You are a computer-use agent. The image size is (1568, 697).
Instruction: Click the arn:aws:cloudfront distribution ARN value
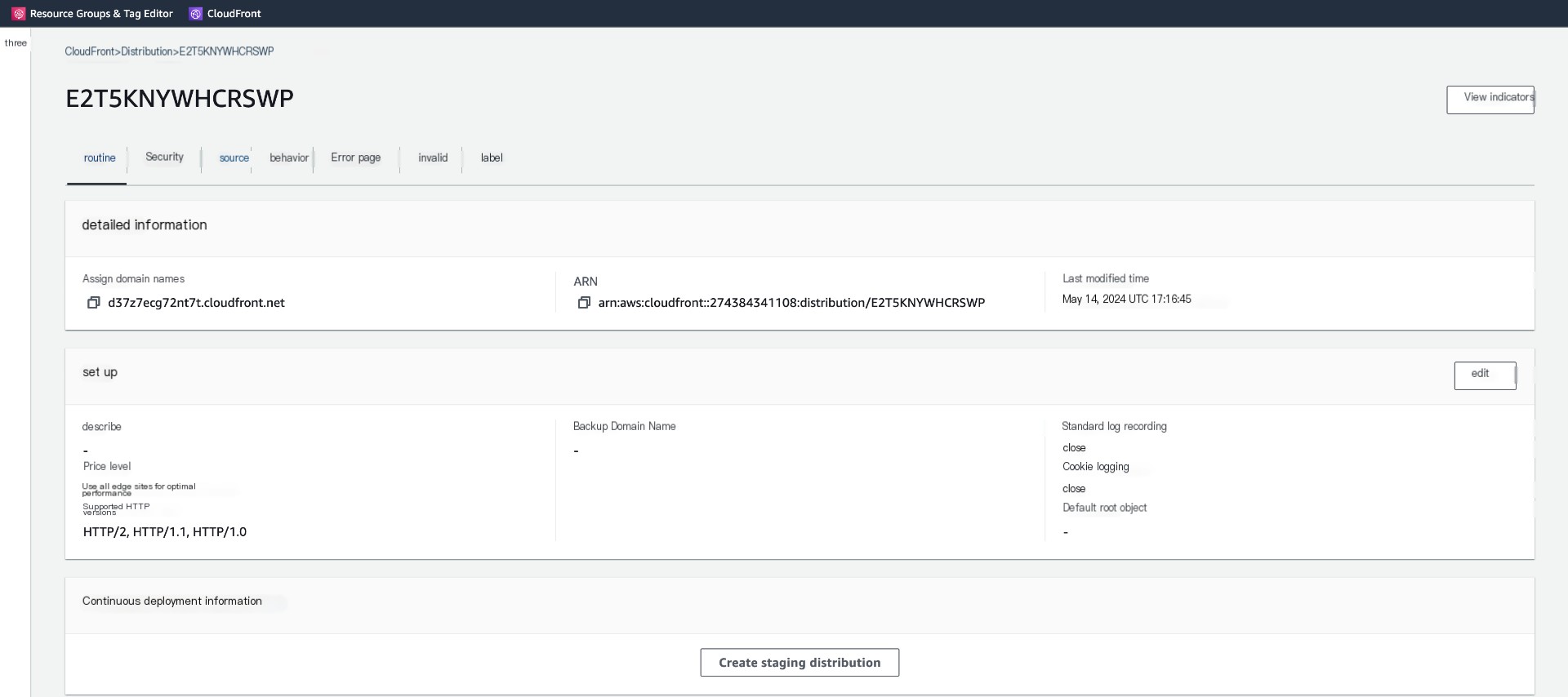tap(791, 303)
